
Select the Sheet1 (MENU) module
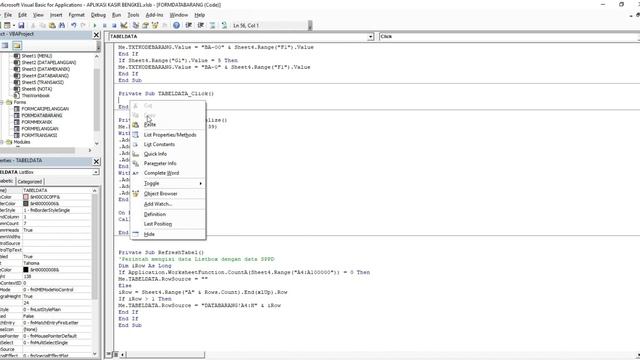click(37, 56)
